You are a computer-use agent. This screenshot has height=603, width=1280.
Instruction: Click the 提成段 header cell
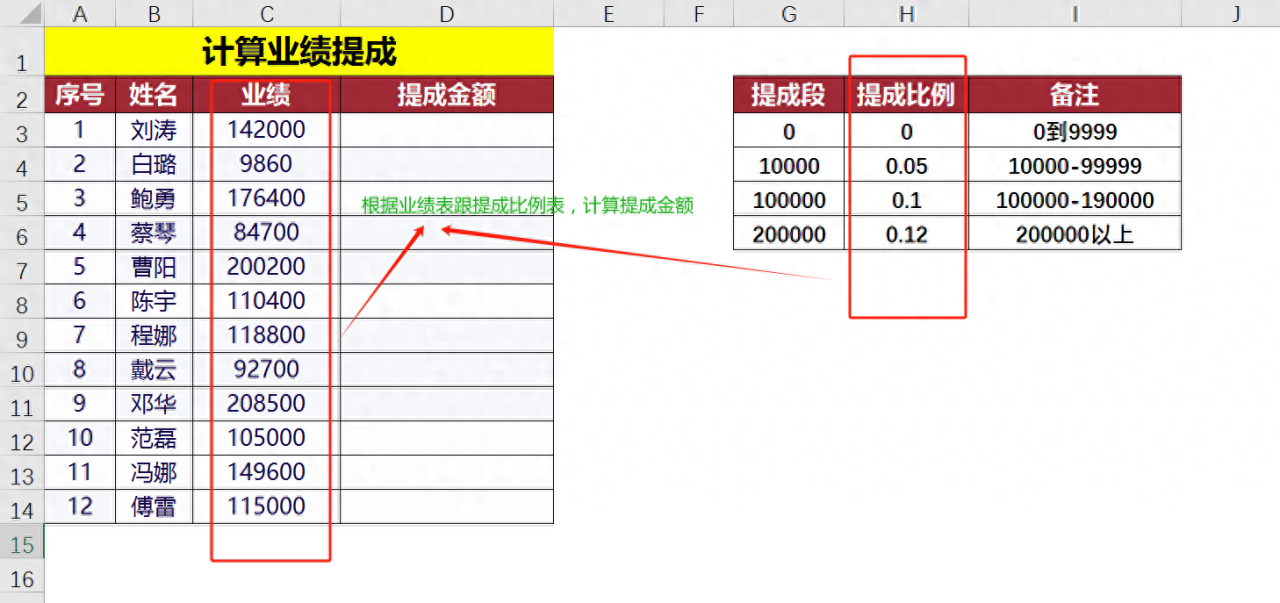click(x=789, y=95)
